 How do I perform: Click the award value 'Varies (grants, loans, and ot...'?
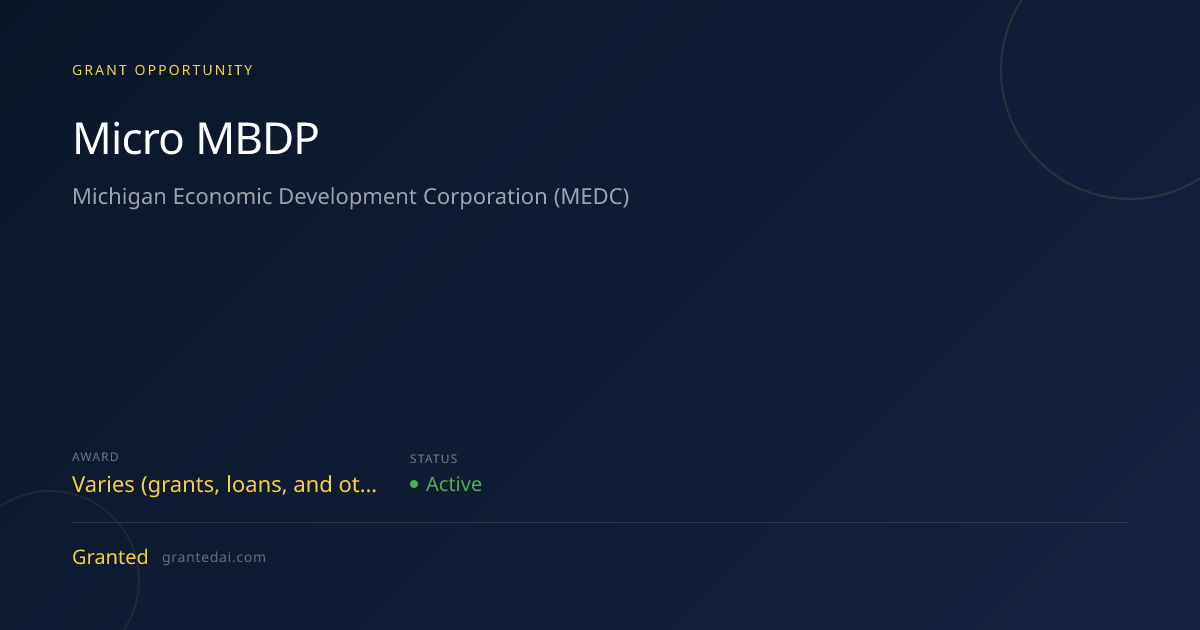click(225, 485)
